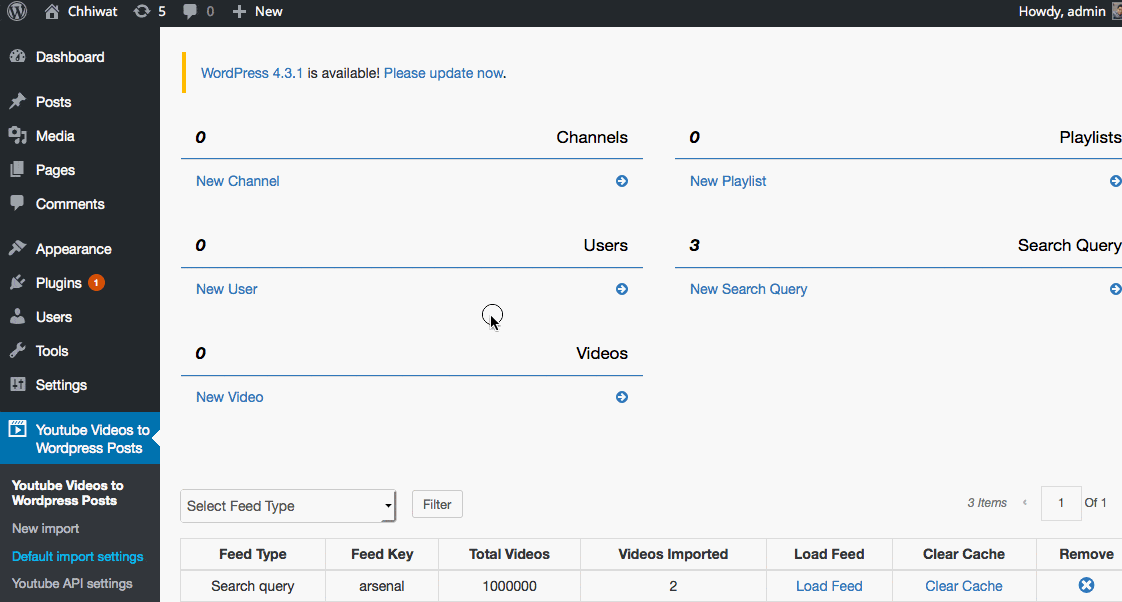1122x602 pixels.
Task: Click the Search query feed type cell
Action: pos(253,586)
